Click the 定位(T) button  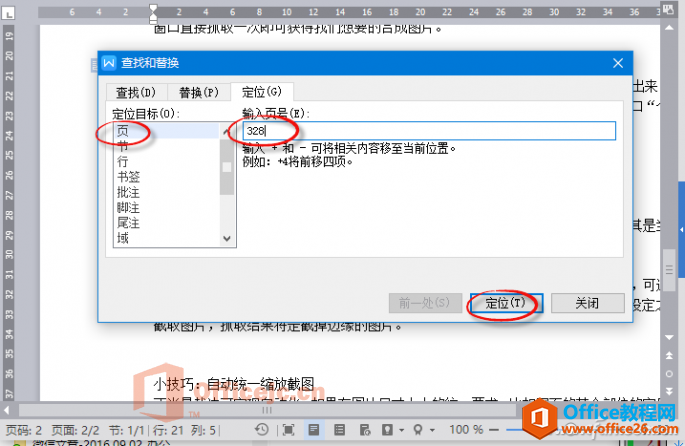coord(506,303)
